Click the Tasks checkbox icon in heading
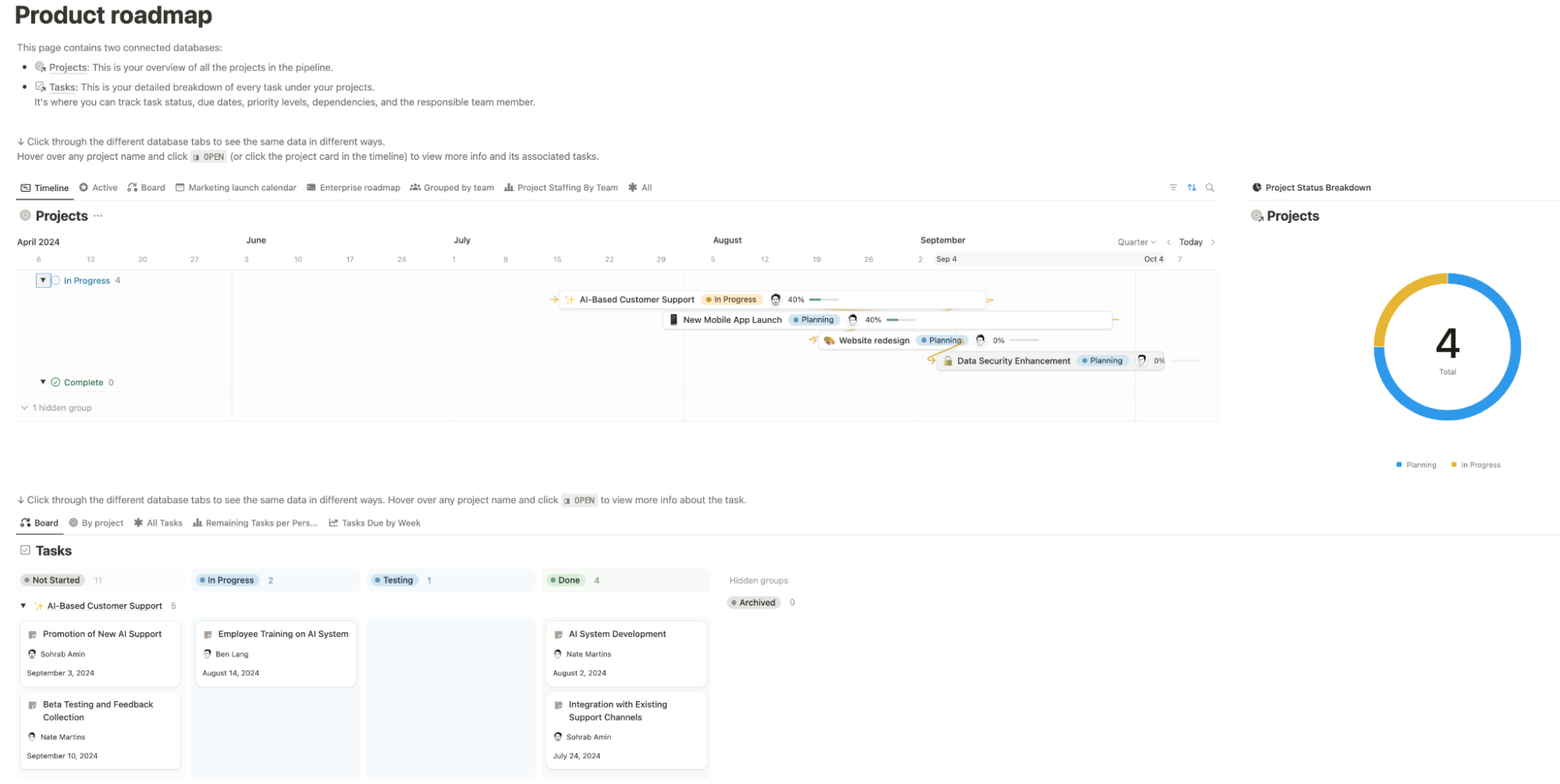The width and height of the screenshot is (1560, 784). (x=25, y=551)
